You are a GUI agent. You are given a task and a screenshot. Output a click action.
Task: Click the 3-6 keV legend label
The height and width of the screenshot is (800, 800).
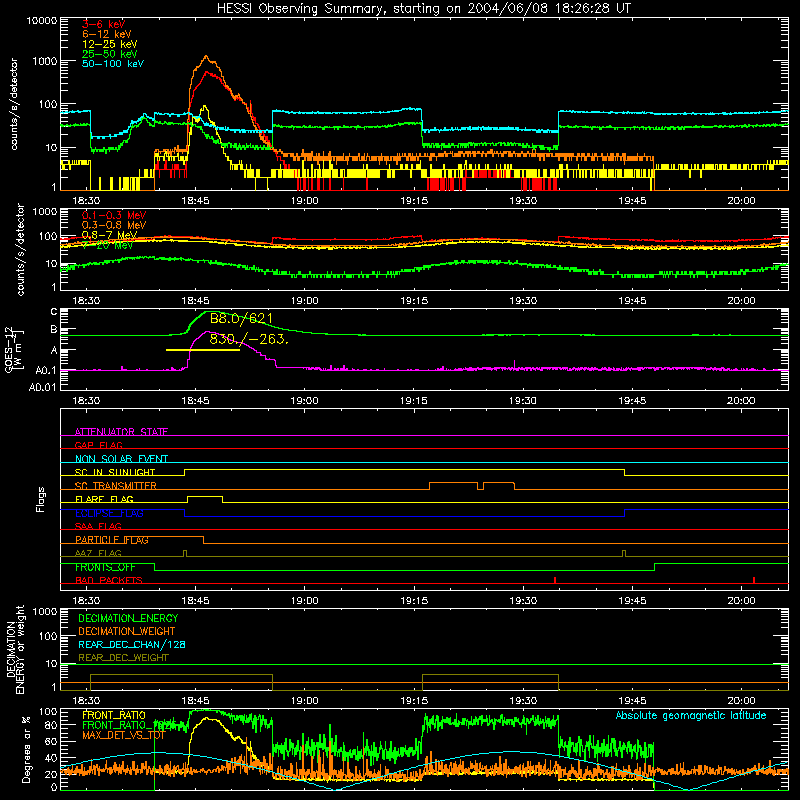tap(104, 24)
